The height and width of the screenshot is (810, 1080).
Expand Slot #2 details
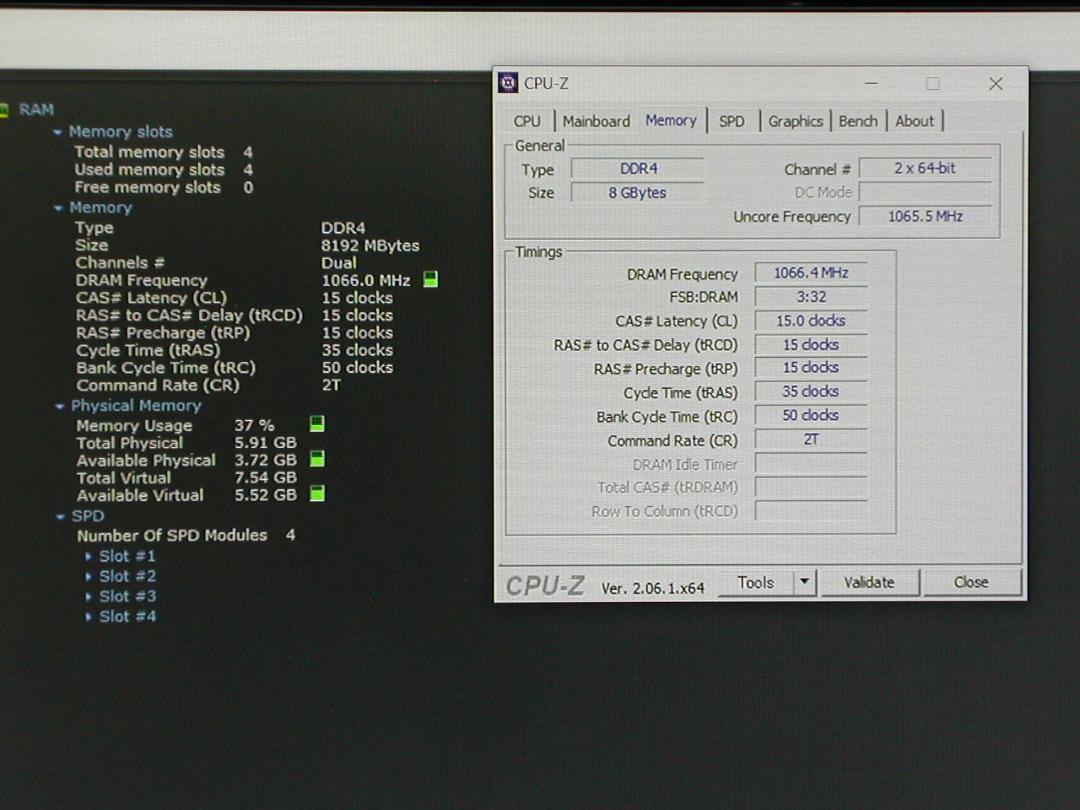88,576
